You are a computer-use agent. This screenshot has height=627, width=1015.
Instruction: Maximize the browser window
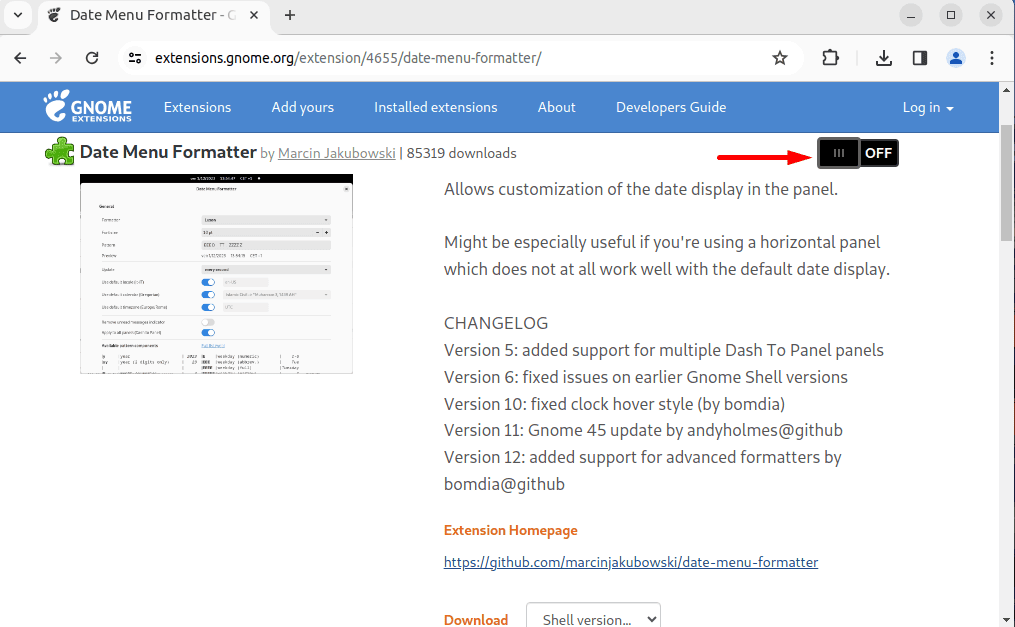click(x=951, y=15)
